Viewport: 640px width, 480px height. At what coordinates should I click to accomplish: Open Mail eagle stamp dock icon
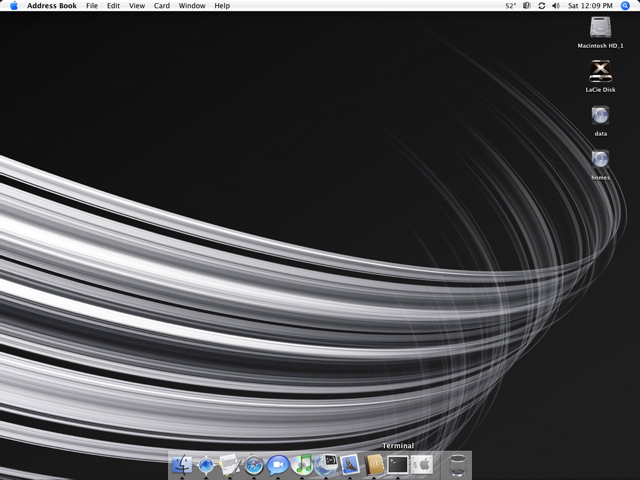click(350, 464)
